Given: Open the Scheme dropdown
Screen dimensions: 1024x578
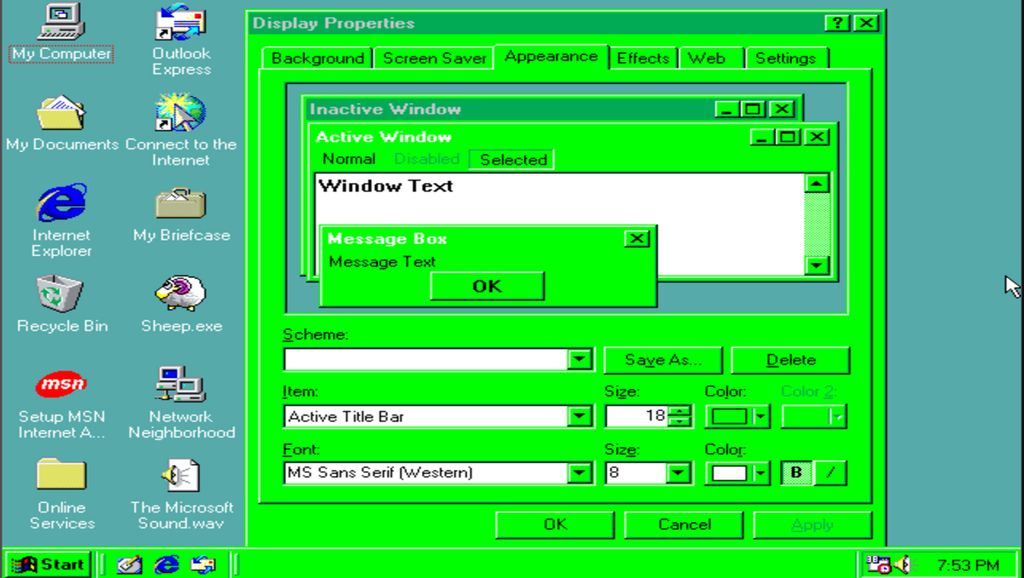Looking at the screenshot, I should click(x=581, y=359).
